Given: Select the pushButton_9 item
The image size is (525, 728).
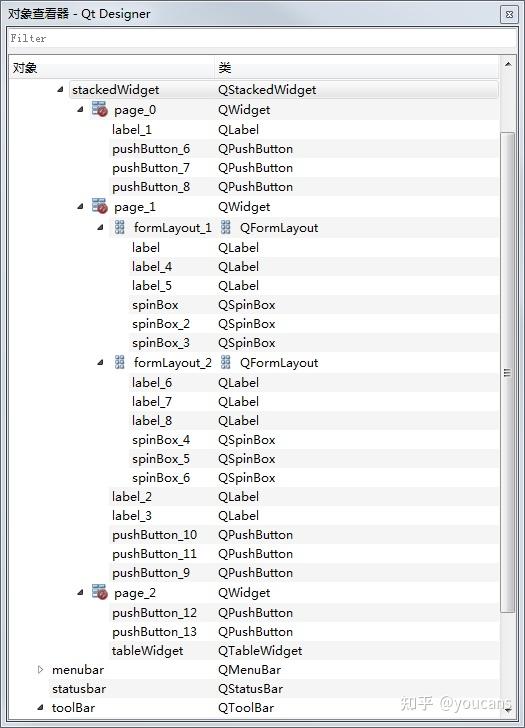Looking at the screenshot, I should [x=151, y=573].
